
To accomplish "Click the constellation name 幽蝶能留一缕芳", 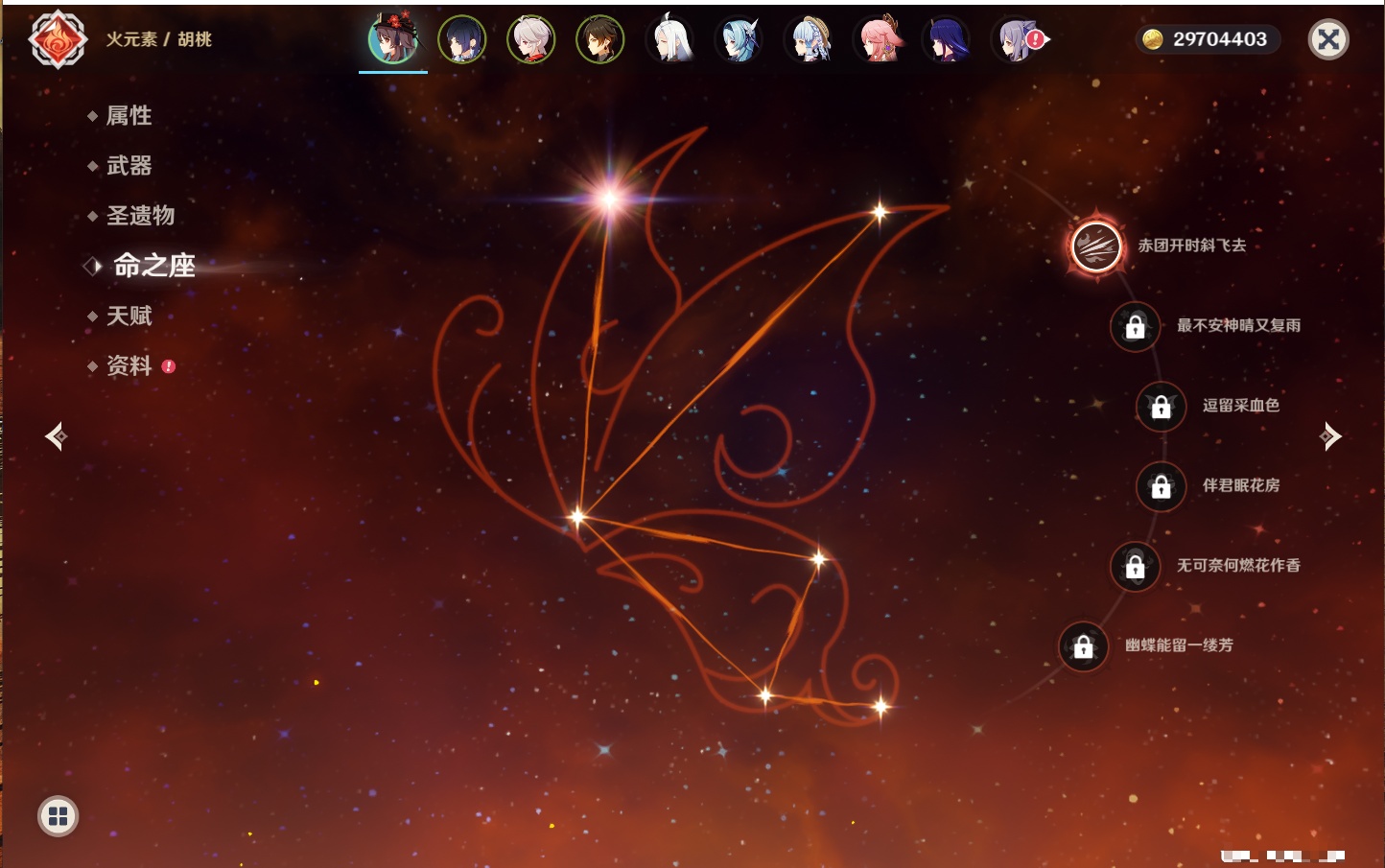I will (x=1180, y=645).
